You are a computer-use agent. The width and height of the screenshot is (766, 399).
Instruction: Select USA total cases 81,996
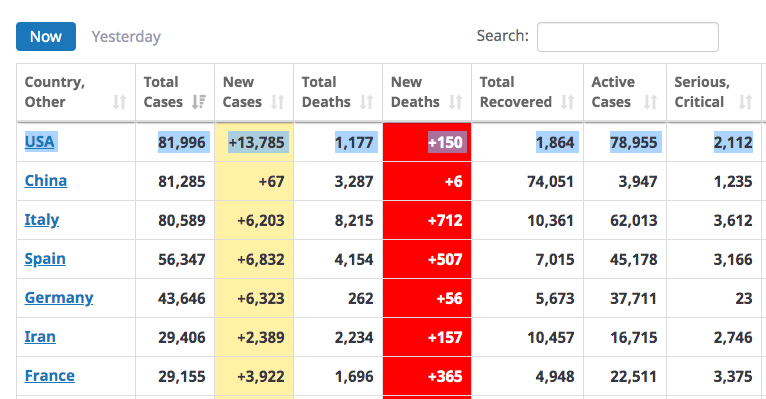[182, 142]
